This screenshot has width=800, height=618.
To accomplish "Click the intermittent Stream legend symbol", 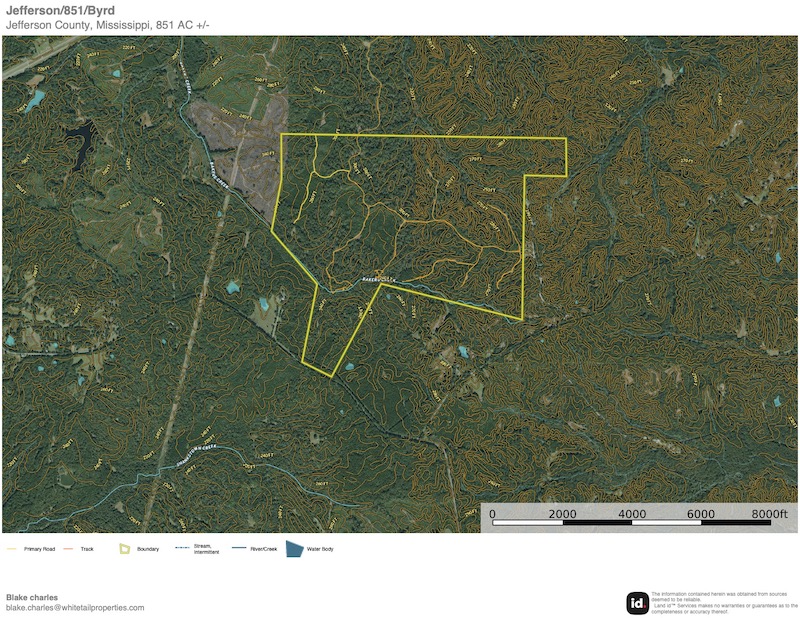I will (x=182, y=549).
